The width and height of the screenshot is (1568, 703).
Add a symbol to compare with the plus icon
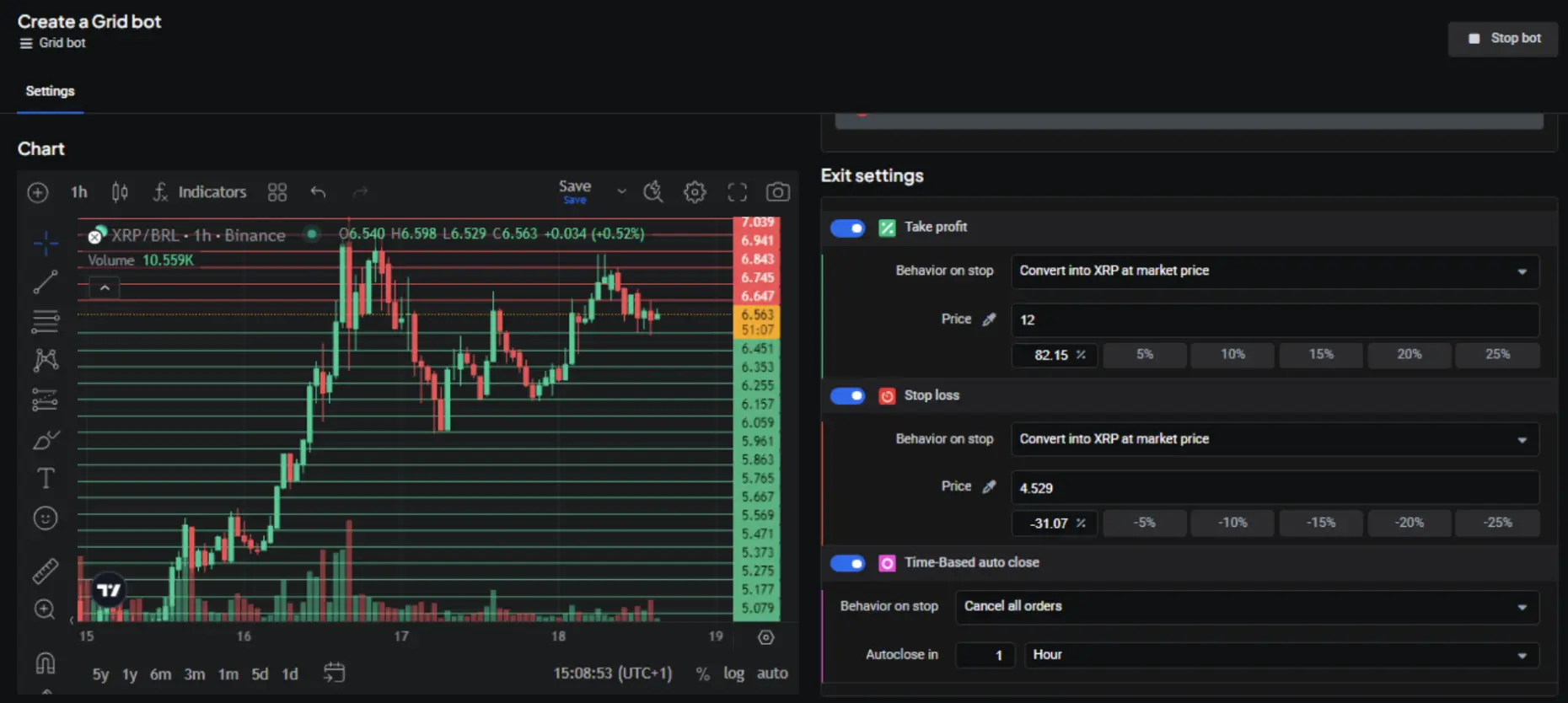[38, 192]
